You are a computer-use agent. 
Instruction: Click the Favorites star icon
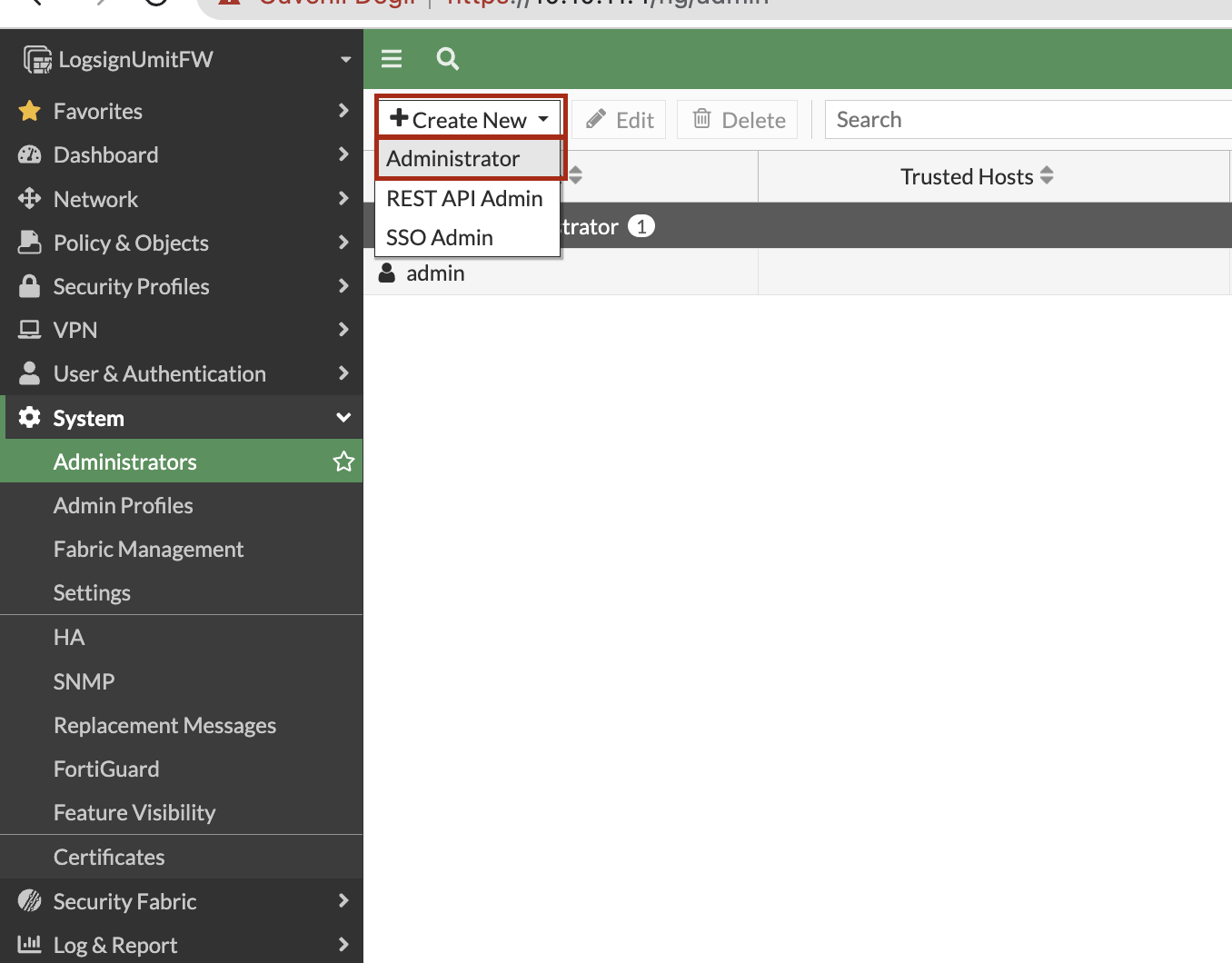[30, 111]
